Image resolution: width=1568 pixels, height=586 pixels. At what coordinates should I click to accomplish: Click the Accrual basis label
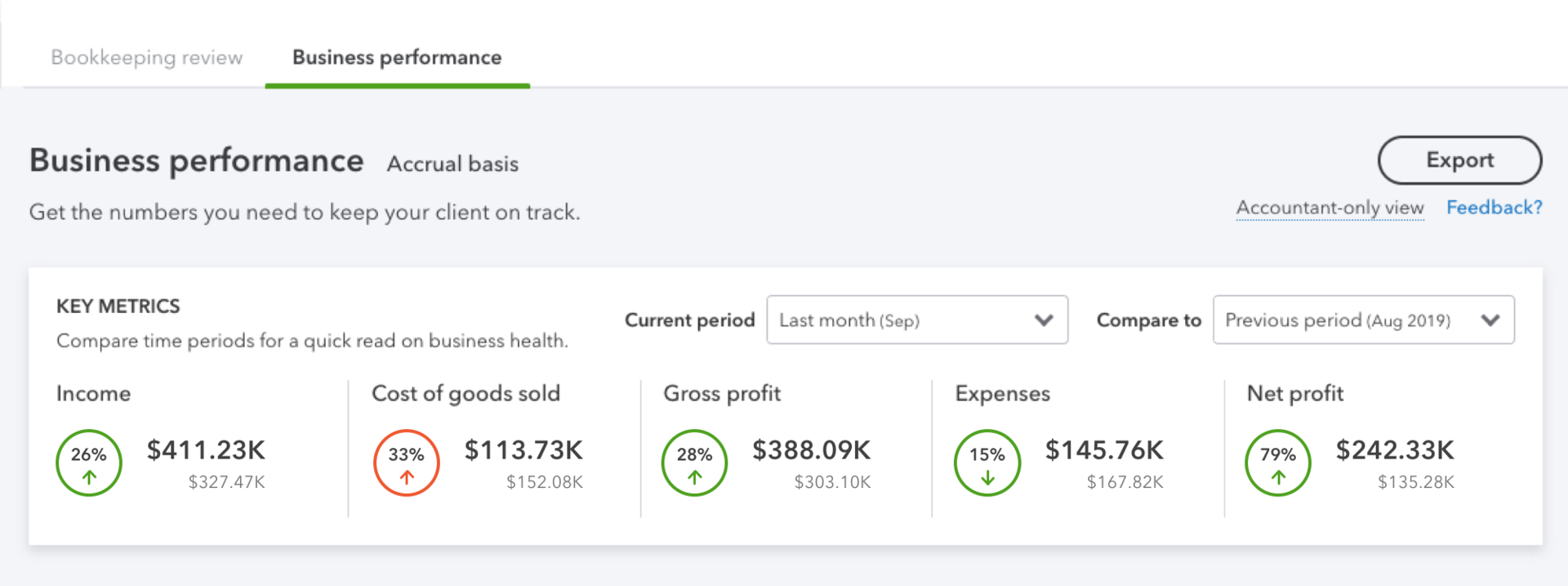coord(452,163)
